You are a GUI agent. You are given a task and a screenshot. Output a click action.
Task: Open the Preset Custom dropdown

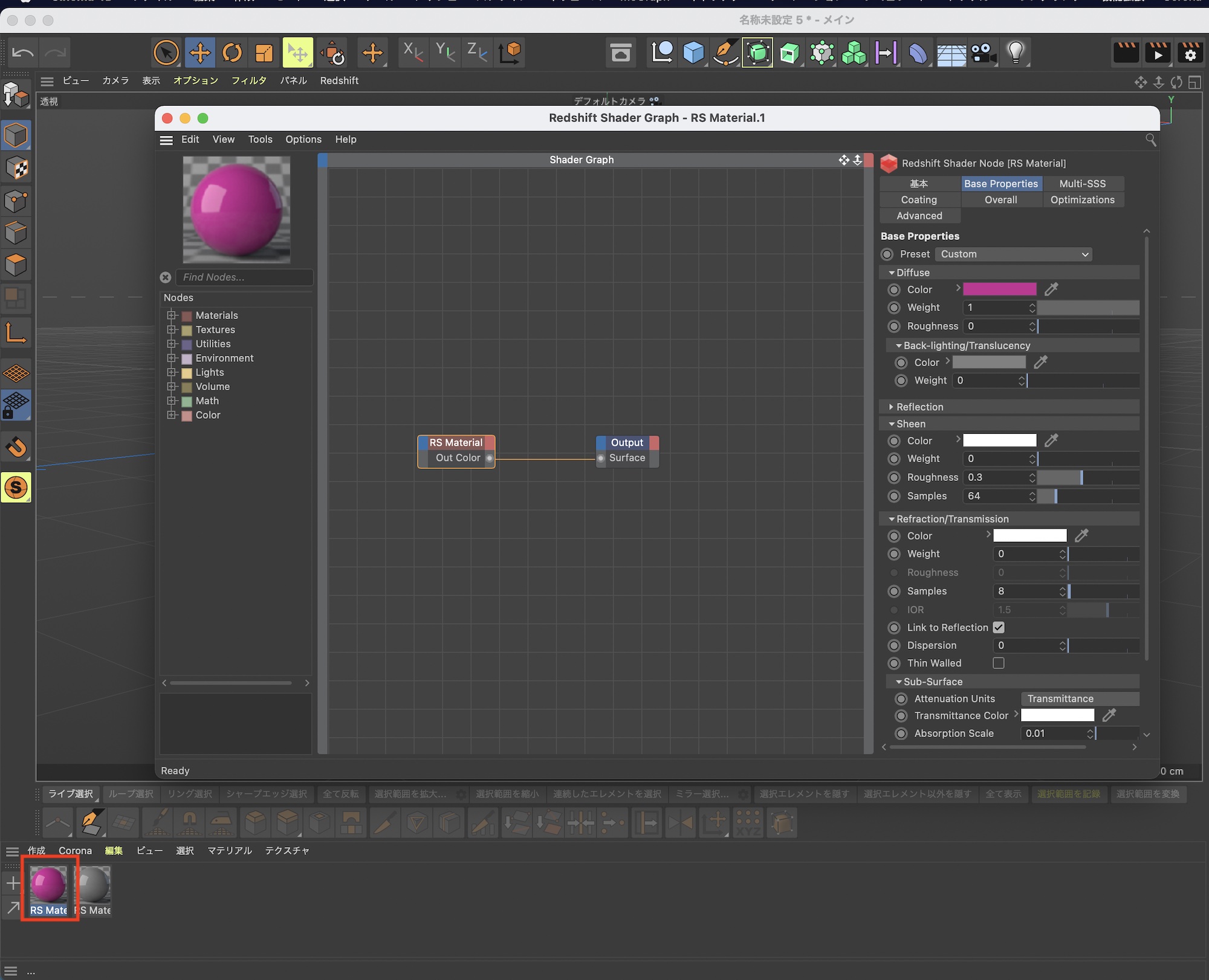[x=1014, y=254]
